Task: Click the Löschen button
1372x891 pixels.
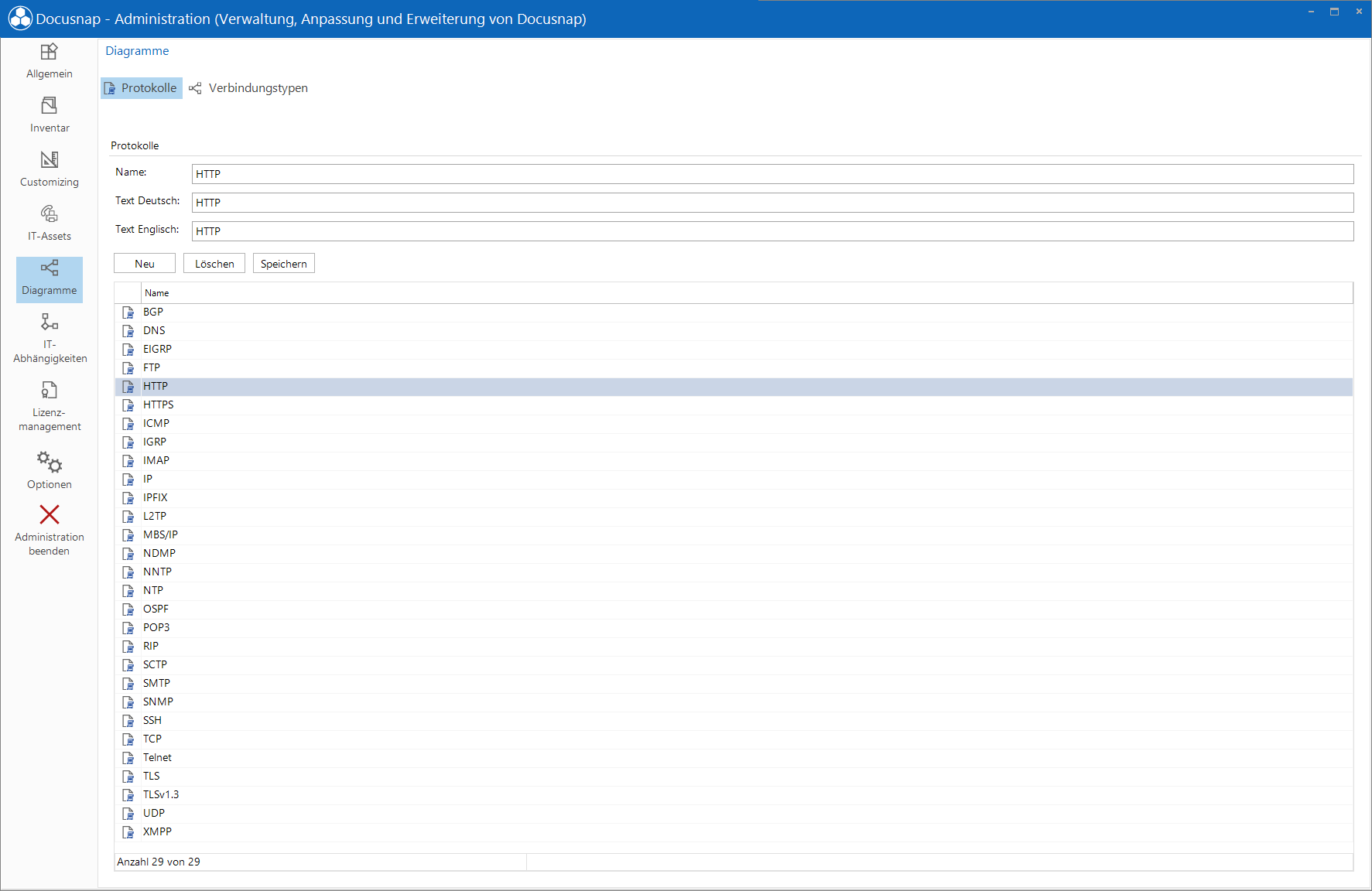Action: pyautogui.click(x=214, y=264)
